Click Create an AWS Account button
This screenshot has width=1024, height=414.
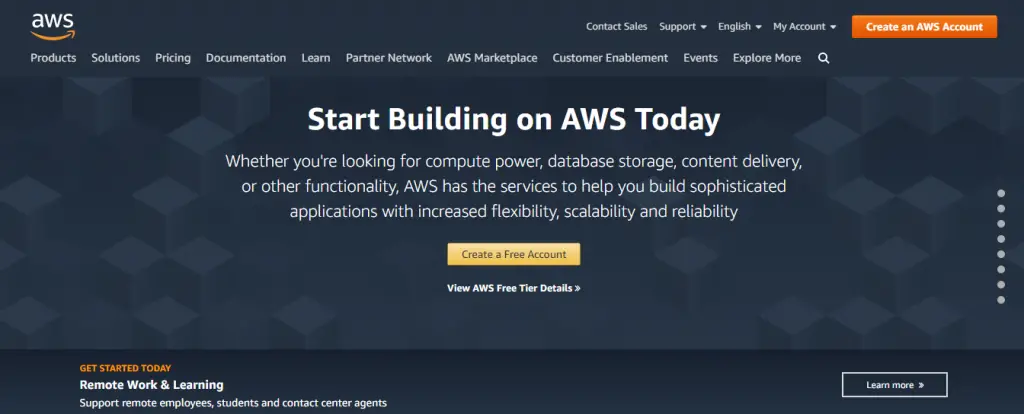click(x=924, y=27)
